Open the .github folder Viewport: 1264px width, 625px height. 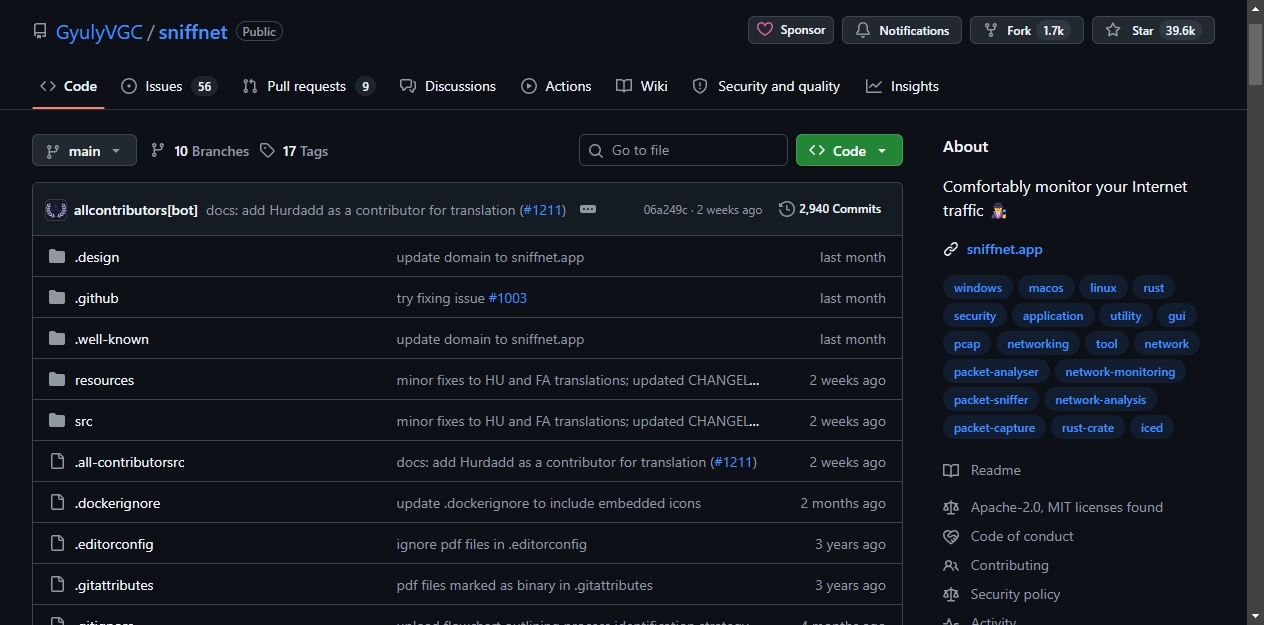pyautogui.click(x=97, y=298)
